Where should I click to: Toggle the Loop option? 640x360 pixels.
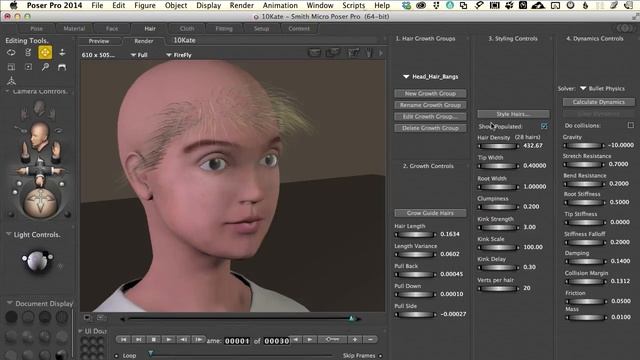[116, 356]
